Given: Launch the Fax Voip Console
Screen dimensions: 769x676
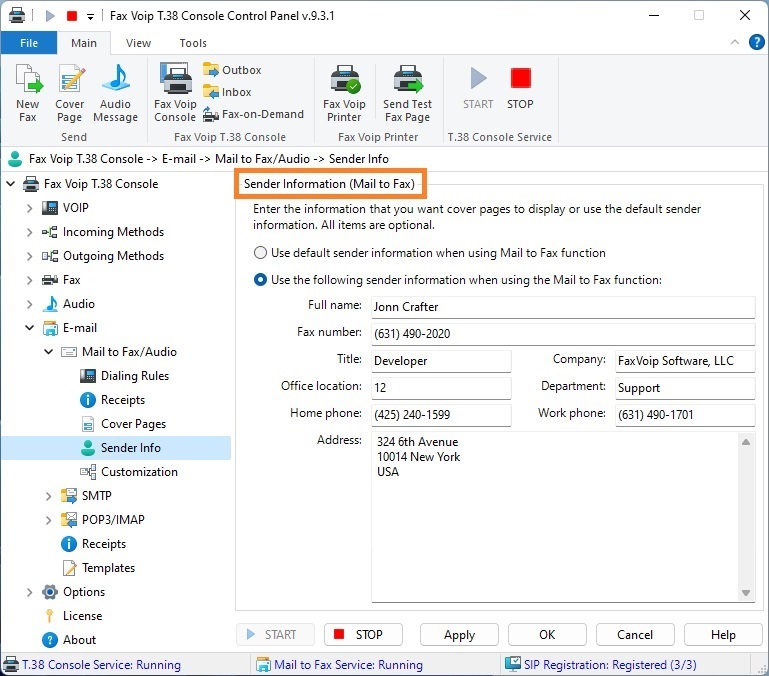Looking at the screenshot, I should pos(175,93).
